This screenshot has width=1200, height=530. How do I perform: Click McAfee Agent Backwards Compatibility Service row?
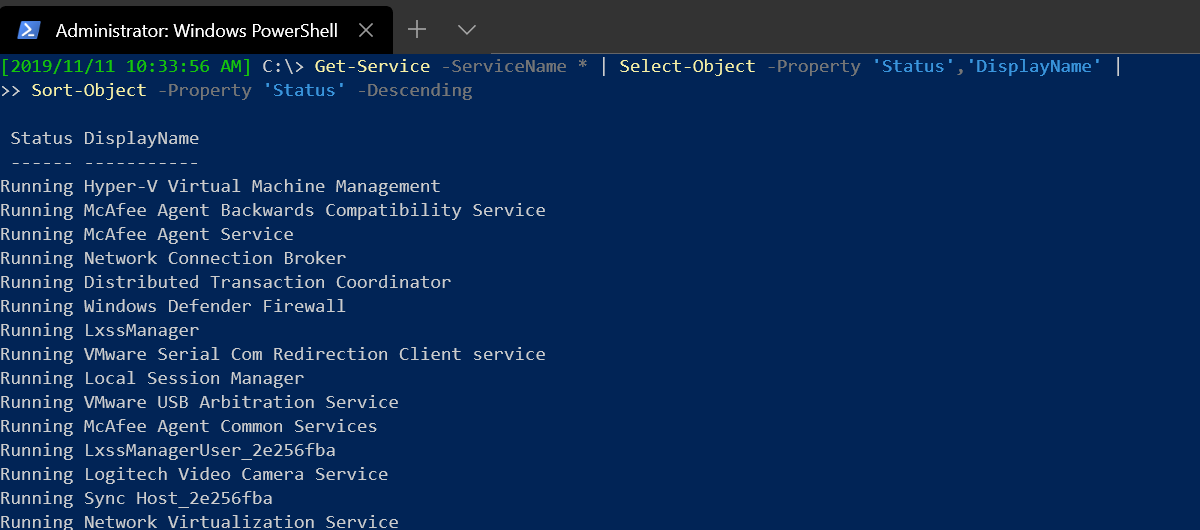273,210
